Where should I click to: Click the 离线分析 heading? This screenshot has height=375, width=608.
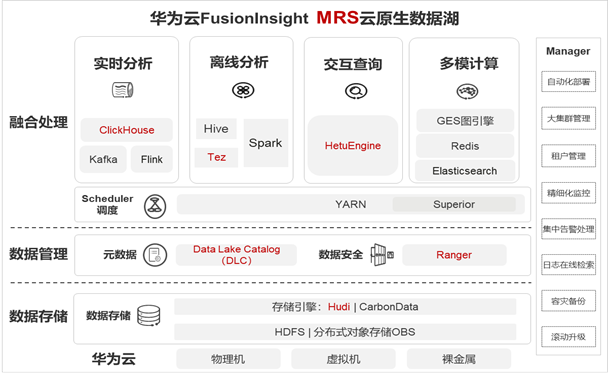coord(239,62)
